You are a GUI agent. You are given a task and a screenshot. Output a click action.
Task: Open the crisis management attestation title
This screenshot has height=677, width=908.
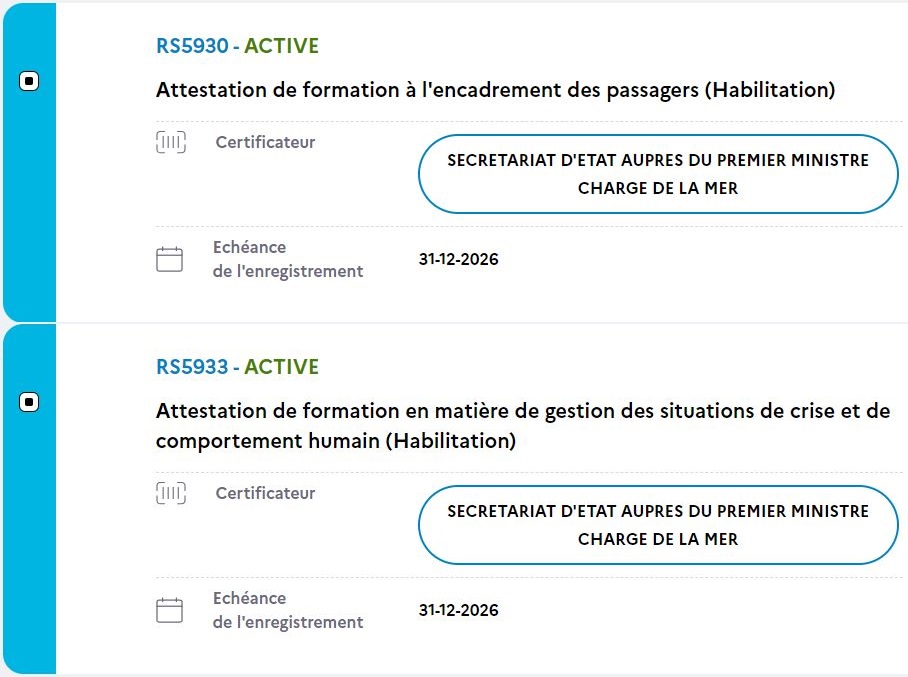pyautogui.click(x=522, y=426)
